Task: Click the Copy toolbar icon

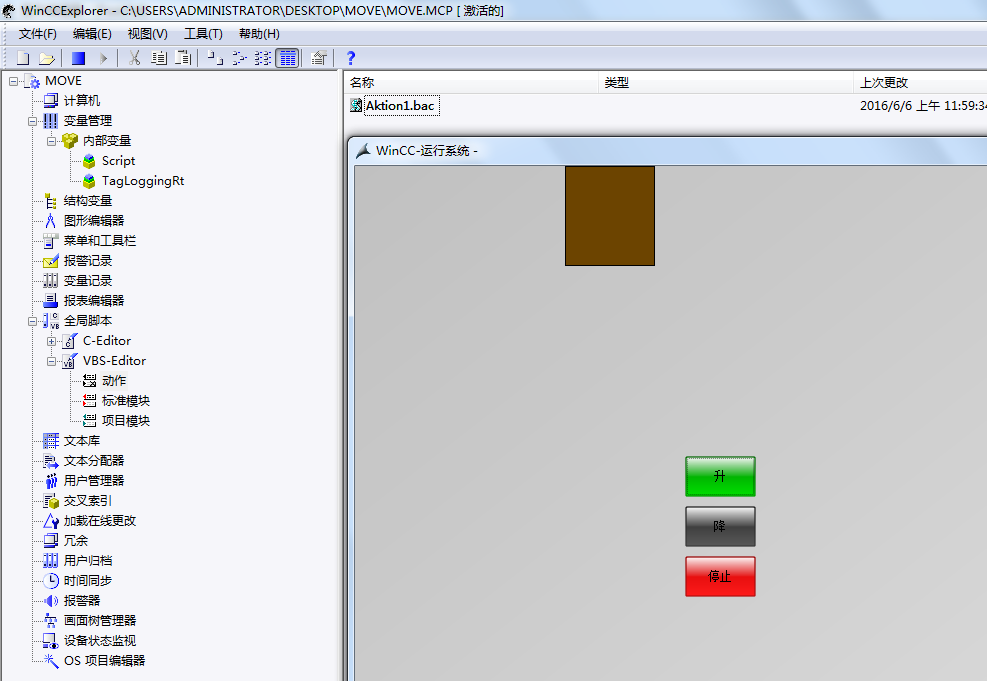Action: tap(159, 58)
